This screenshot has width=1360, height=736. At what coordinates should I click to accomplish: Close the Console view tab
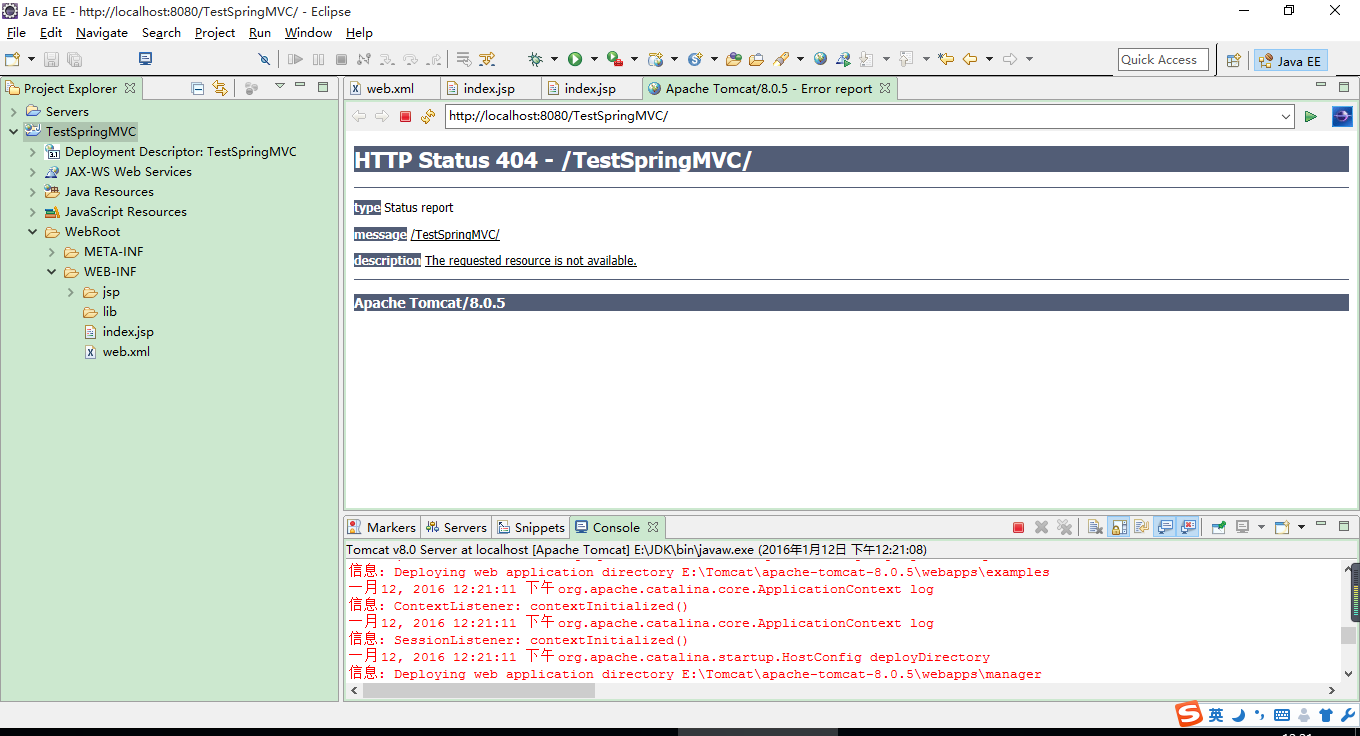click(x=653, y=527)
